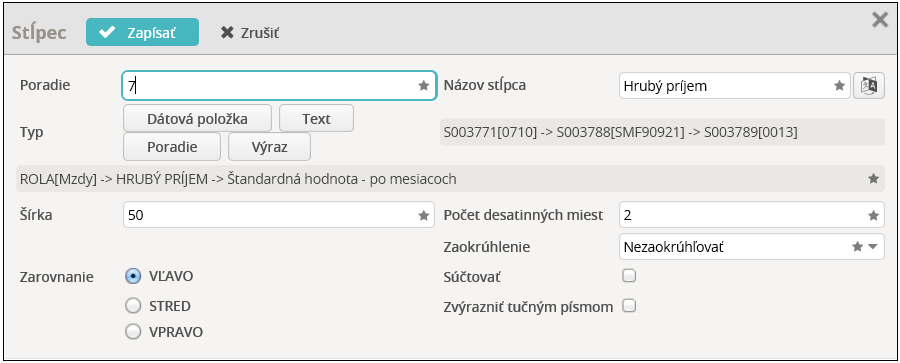
Task: Select VPRAVO alignment radio button
Action: (x=133, y=332)
